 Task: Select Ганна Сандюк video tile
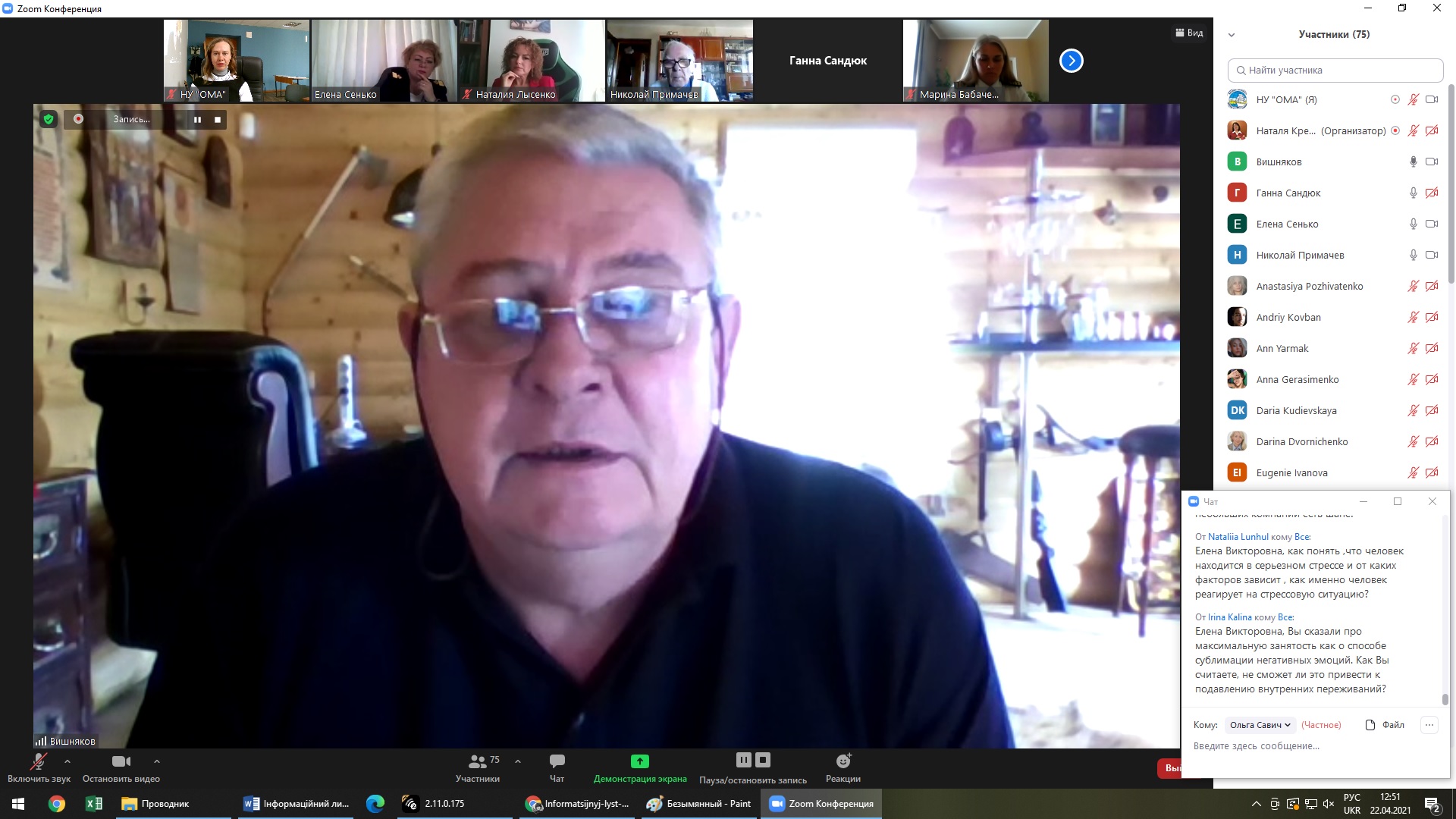(x=827, y=61)
